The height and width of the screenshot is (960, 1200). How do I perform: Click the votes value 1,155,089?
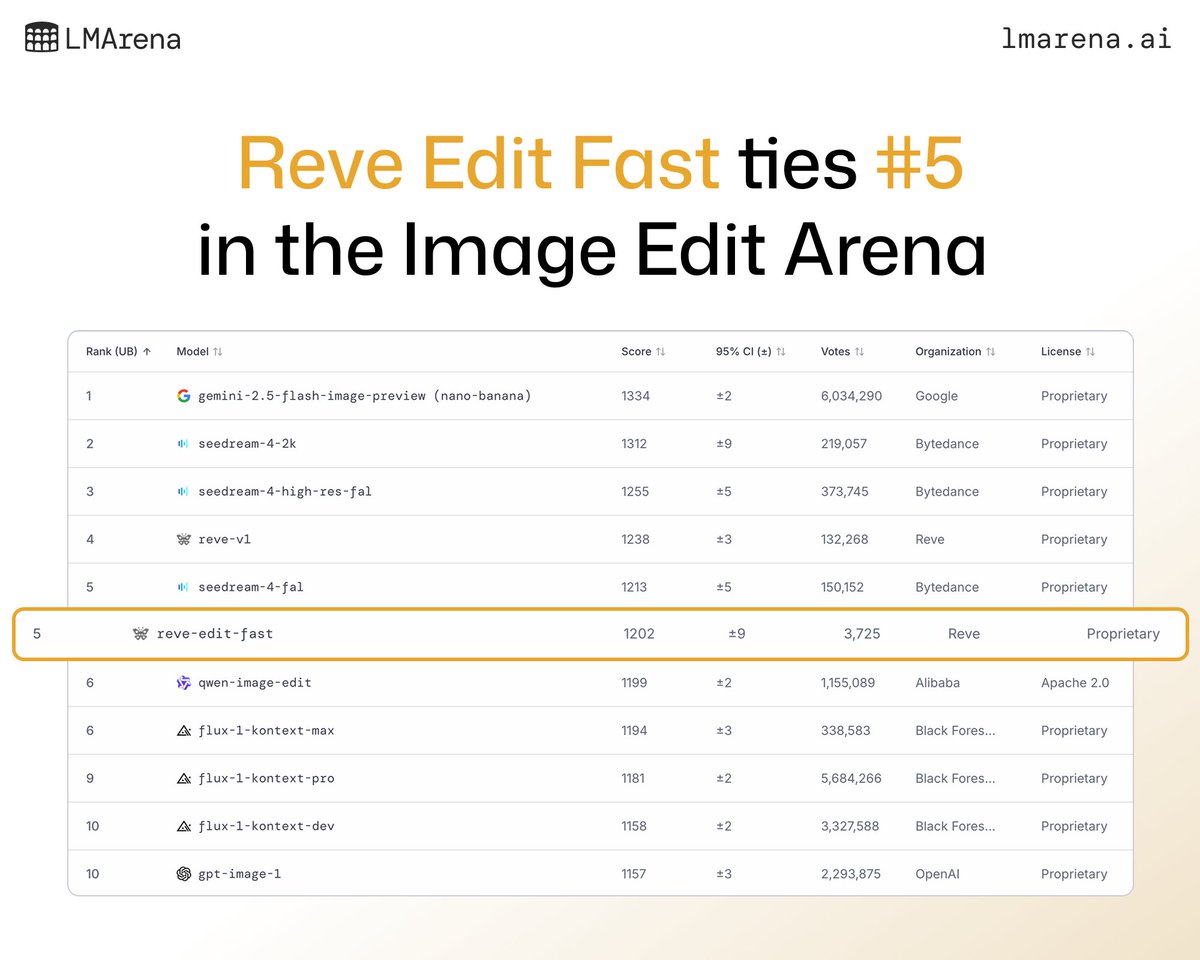tap(848, 683)
